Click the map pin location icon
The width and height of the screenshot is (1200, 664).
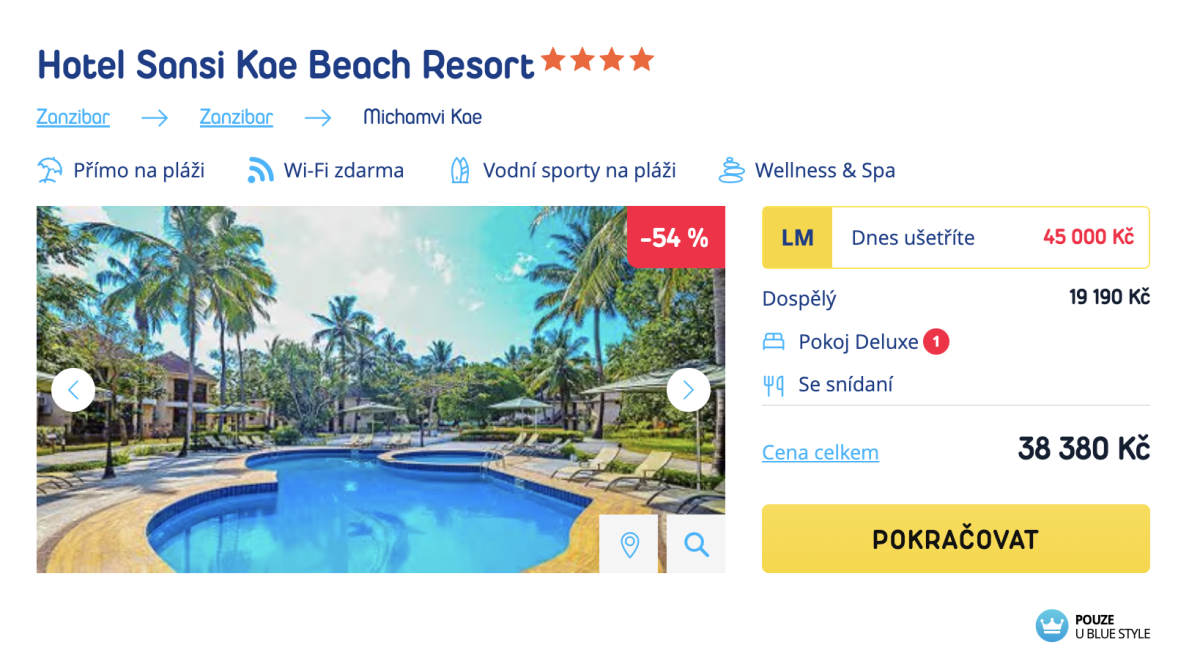[629, 545]
